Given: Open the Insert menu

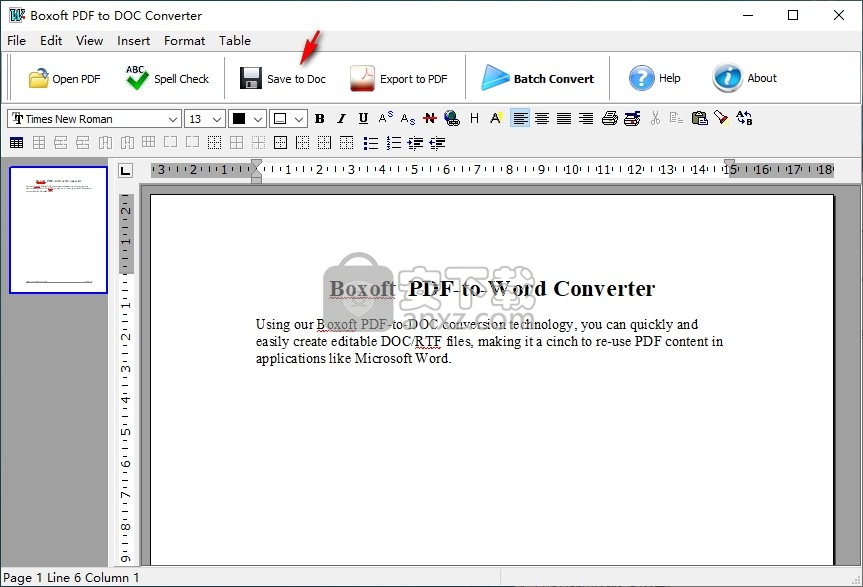Looking at the screenshot, I should coord(133,41).
